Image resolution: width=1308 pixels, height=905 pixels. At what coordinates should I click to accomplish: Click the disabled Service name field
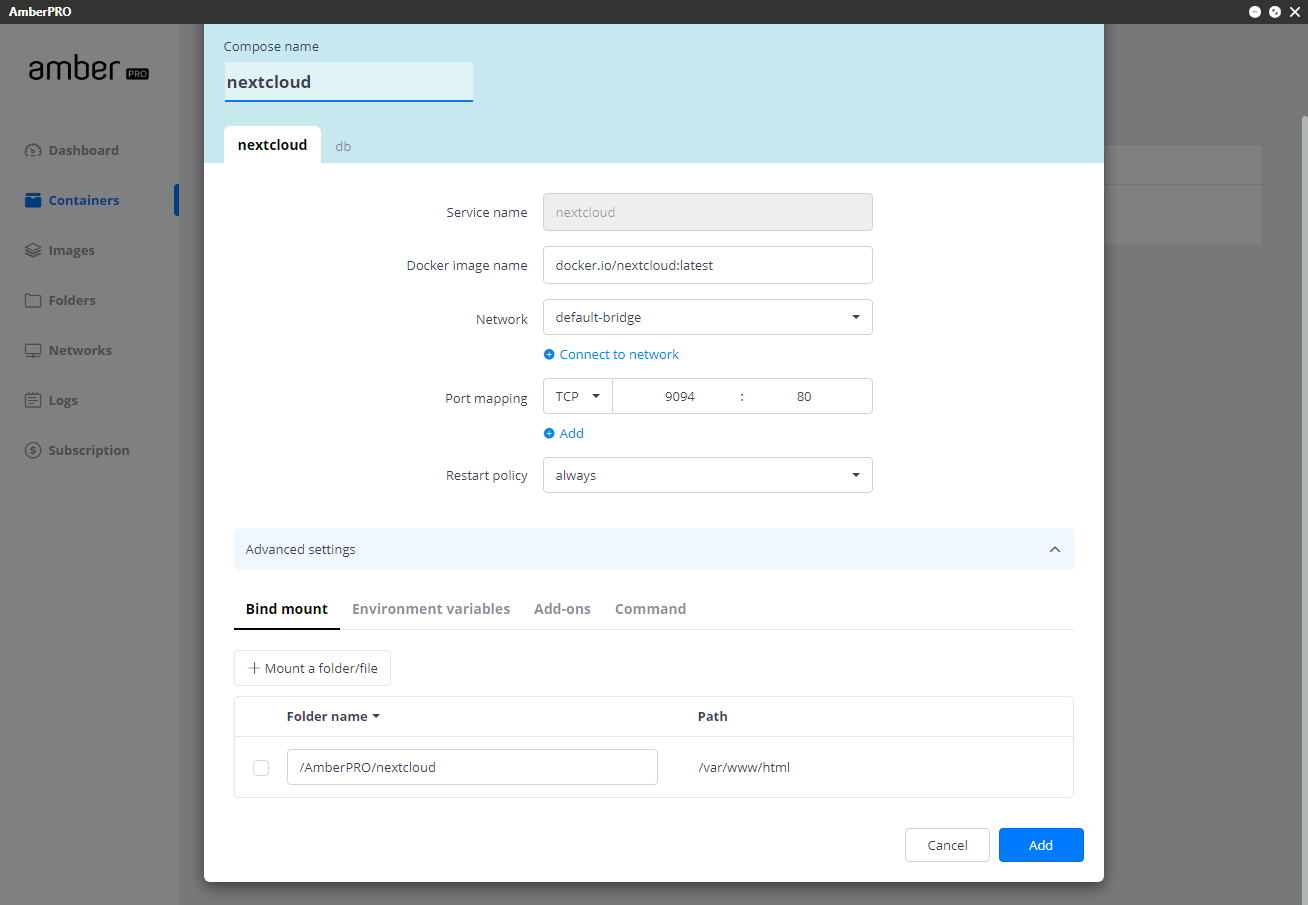tap(708, 212)
